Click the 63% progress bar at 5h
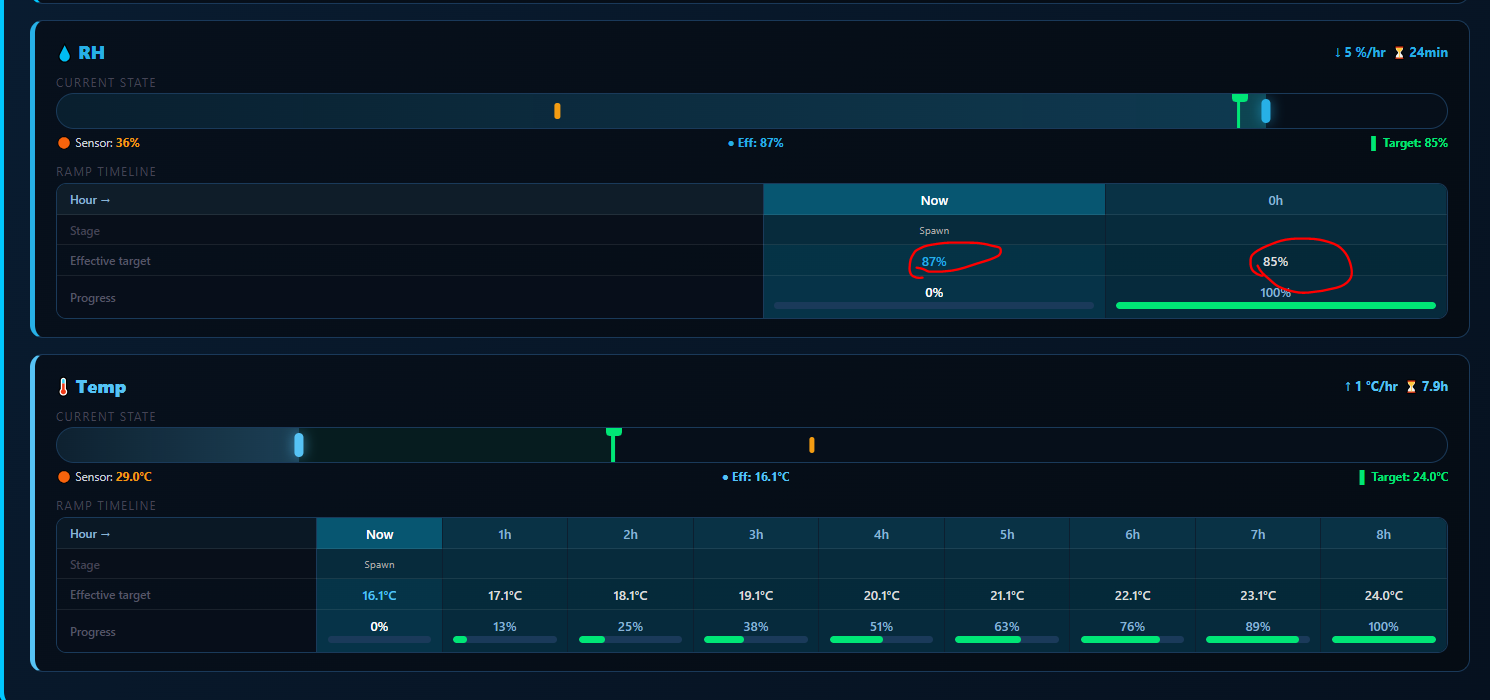This screenshot has height=700, width=1490. 1007,639
